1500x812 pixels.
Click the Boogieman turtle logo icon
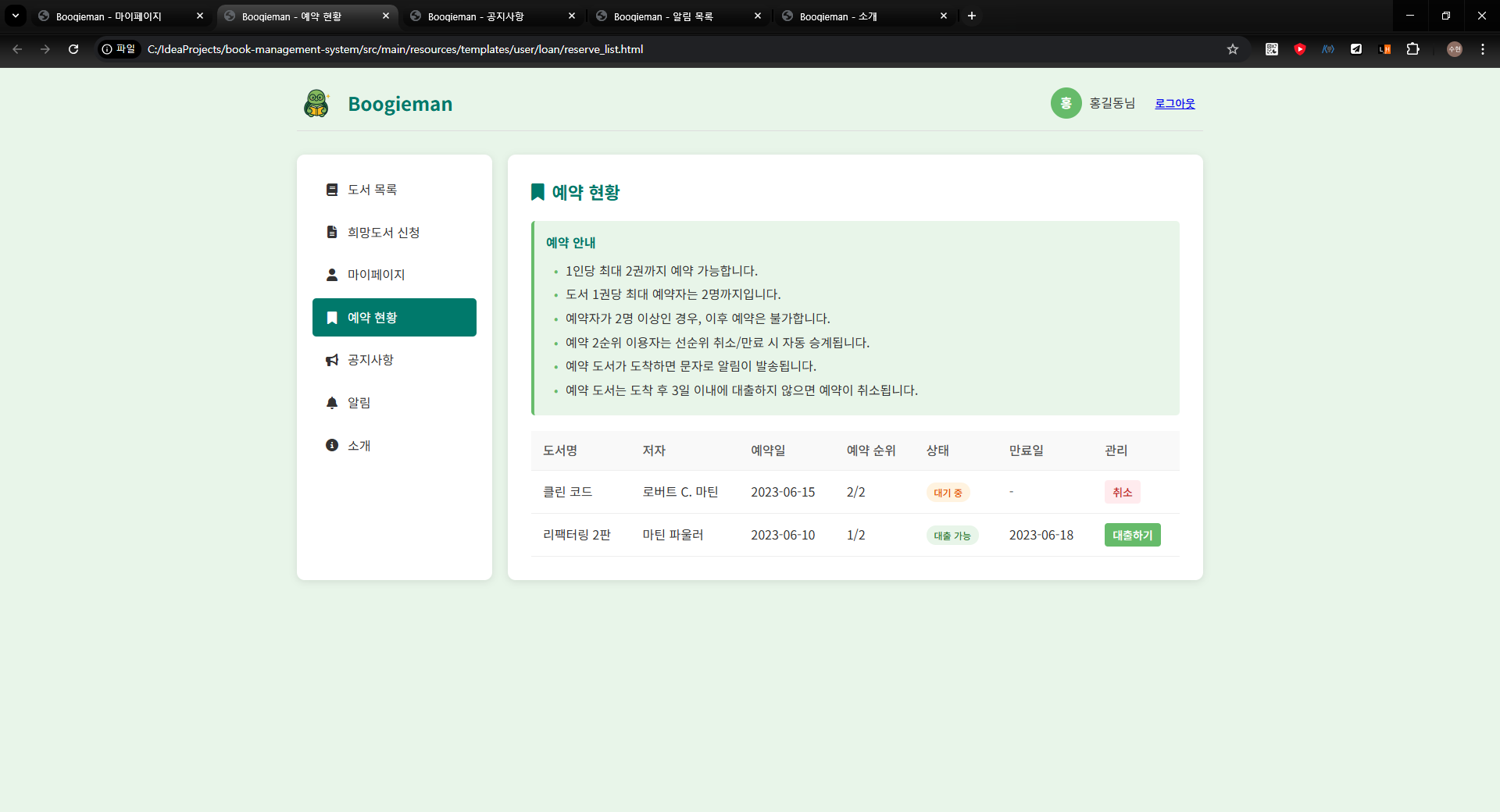[x=316, y=104]
